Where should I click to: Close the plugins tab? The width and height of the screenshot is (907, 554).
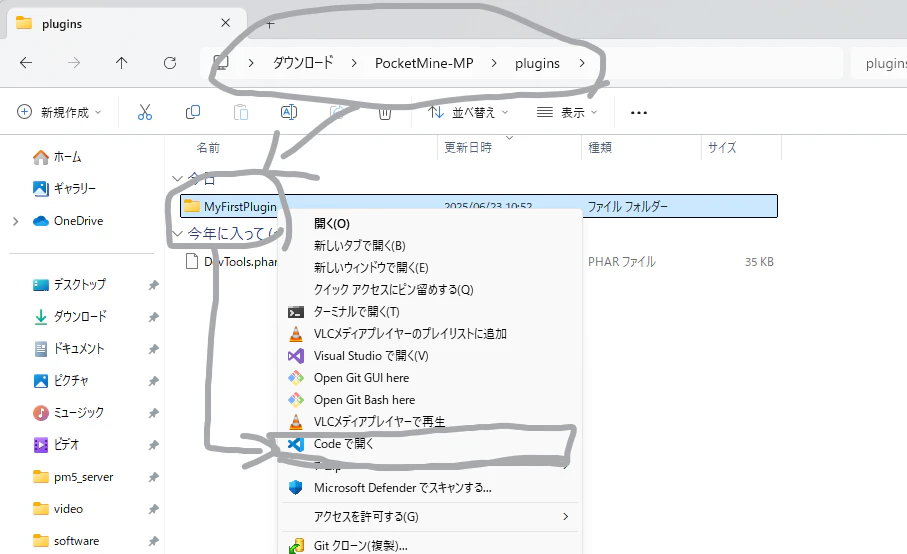tap(226, 23)
